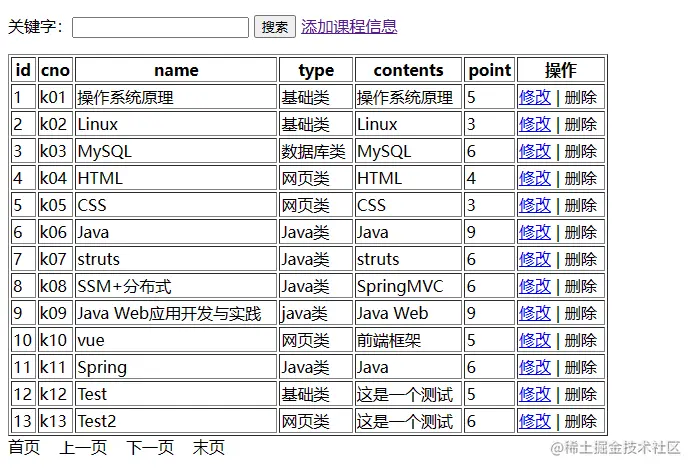Click the point column header
The image size is (695, 470).
490,70
